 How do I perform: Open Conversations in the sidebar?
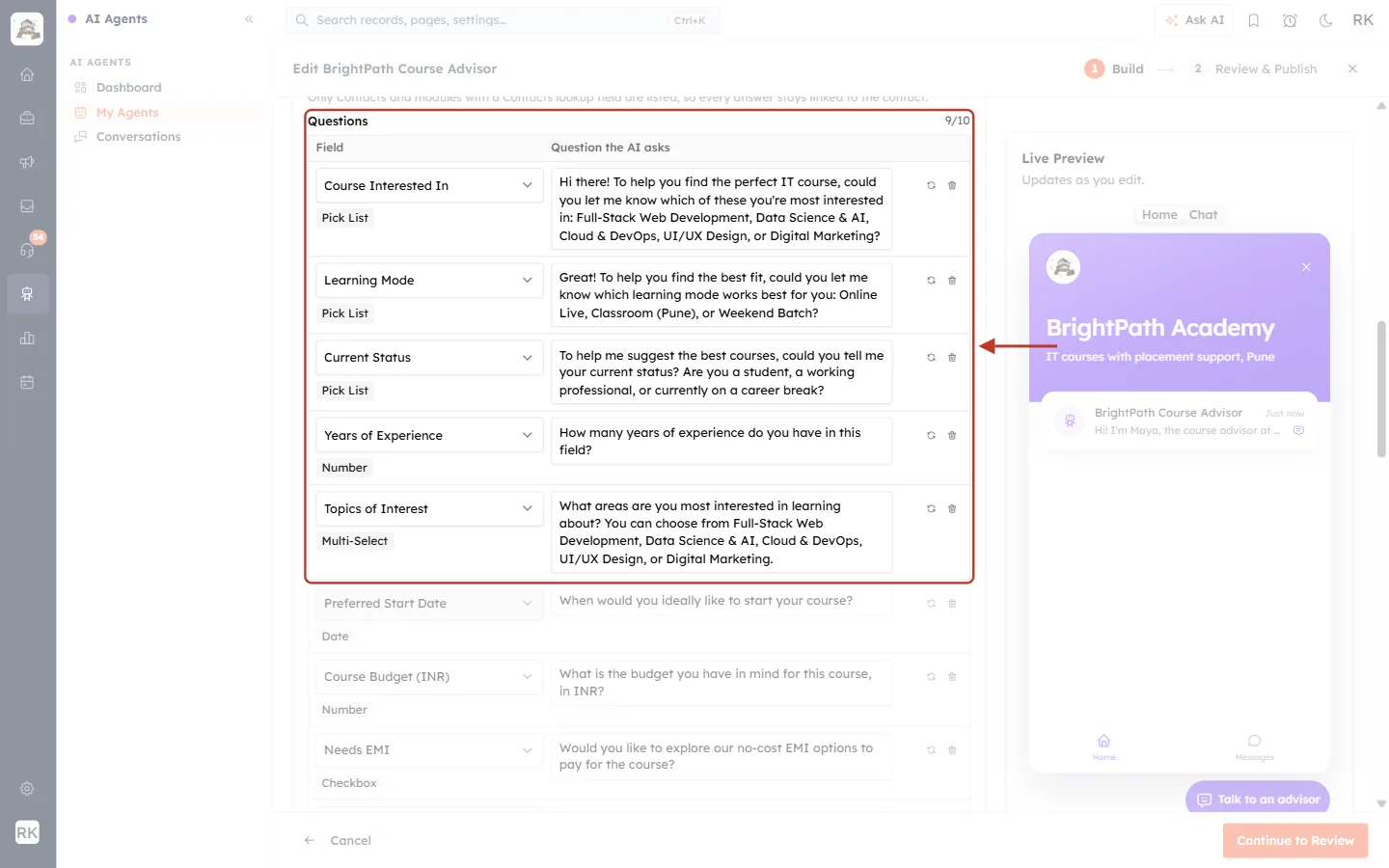(138, 137)
